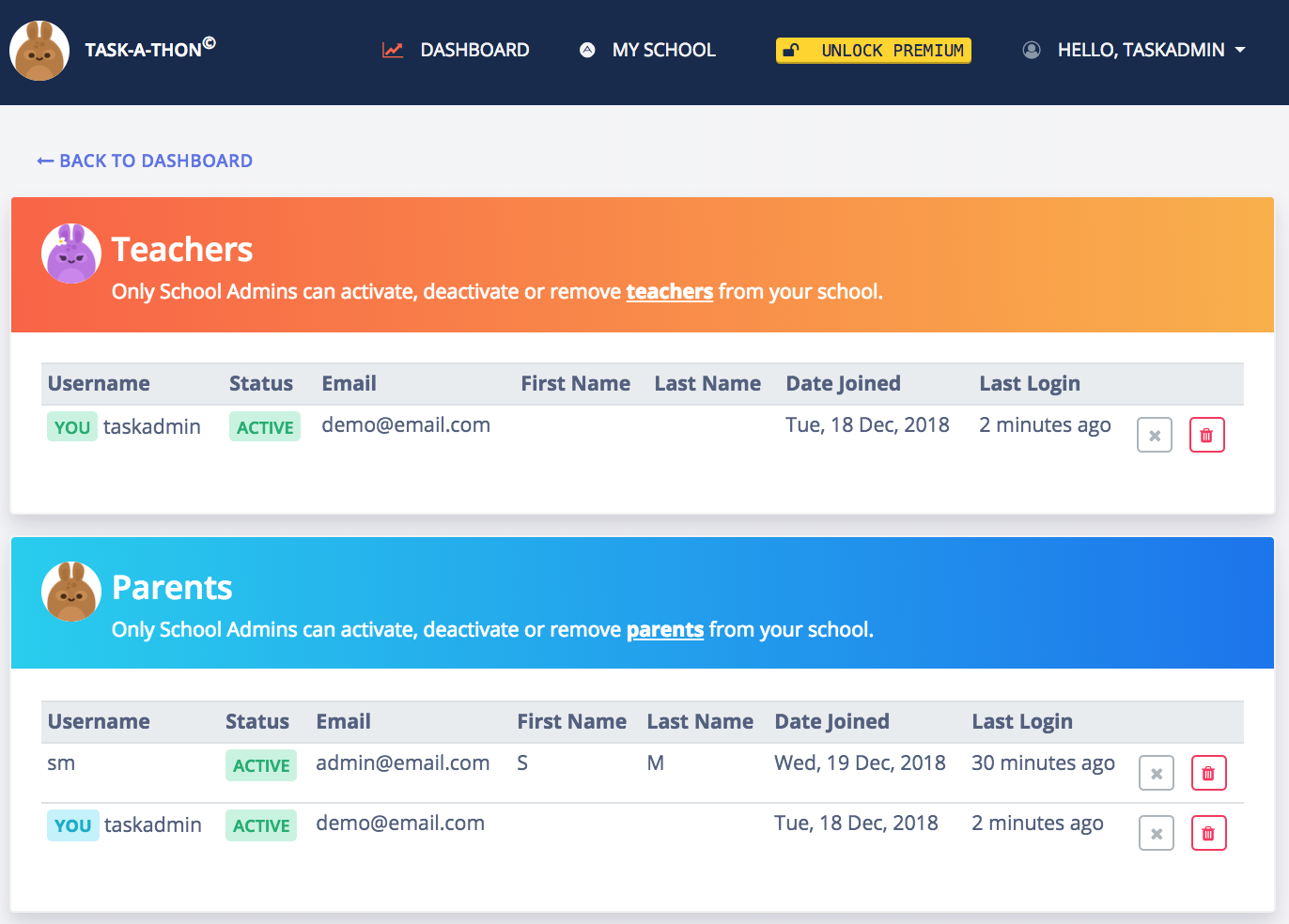Click the unlock padlock icon
Viewport: 1289px width, 924px height.
pyautogui.click(x=792, y=50)
